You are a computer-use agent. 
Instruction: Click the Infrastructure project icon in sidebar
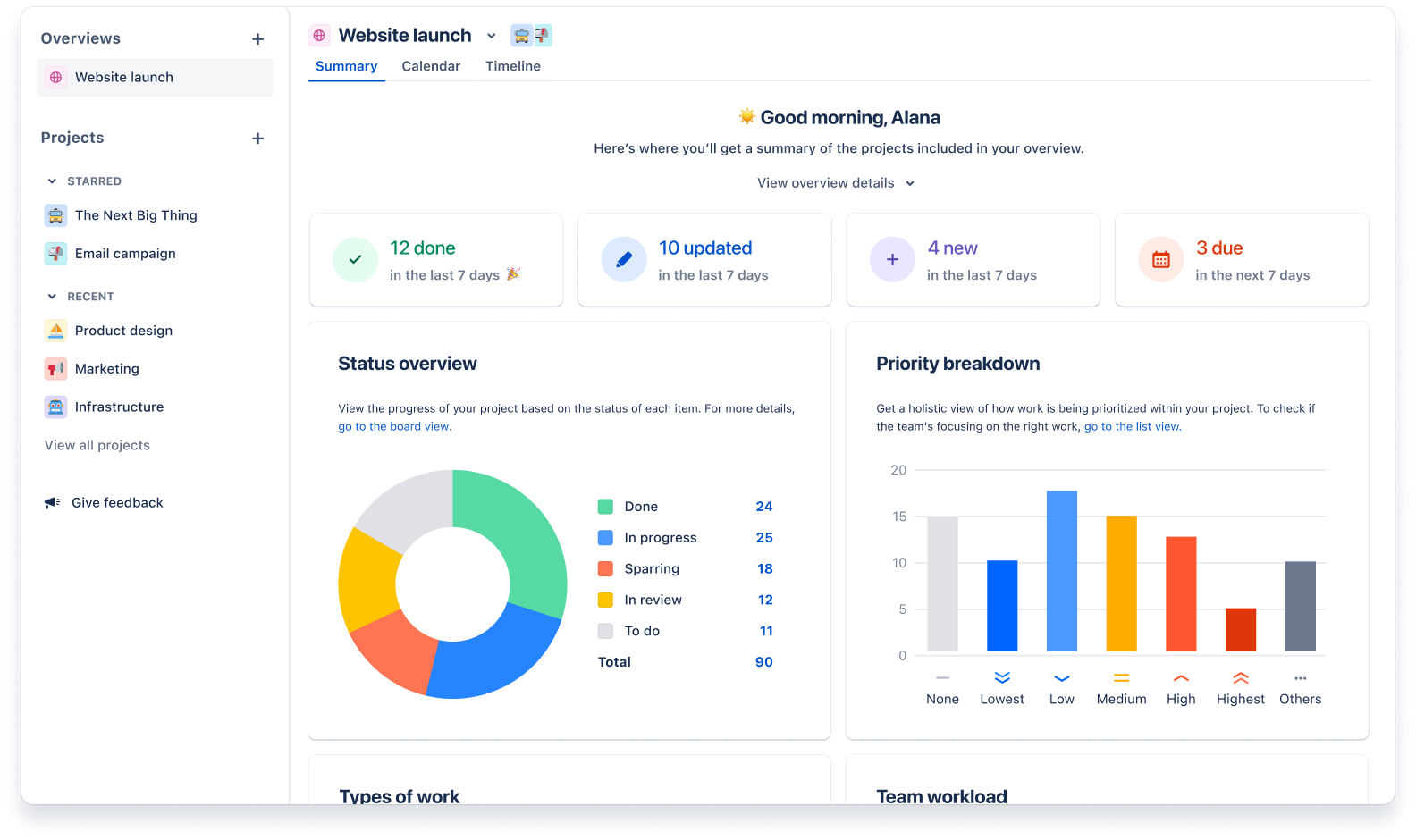coord(55,407)
